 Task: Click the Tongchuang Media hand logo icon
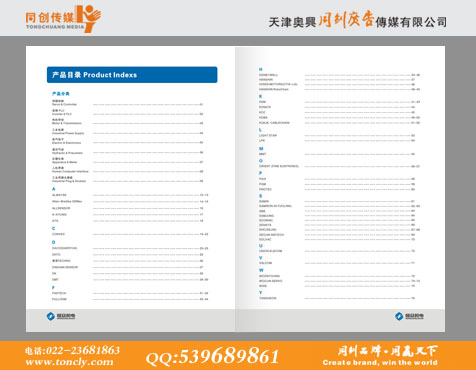point(88,18)
